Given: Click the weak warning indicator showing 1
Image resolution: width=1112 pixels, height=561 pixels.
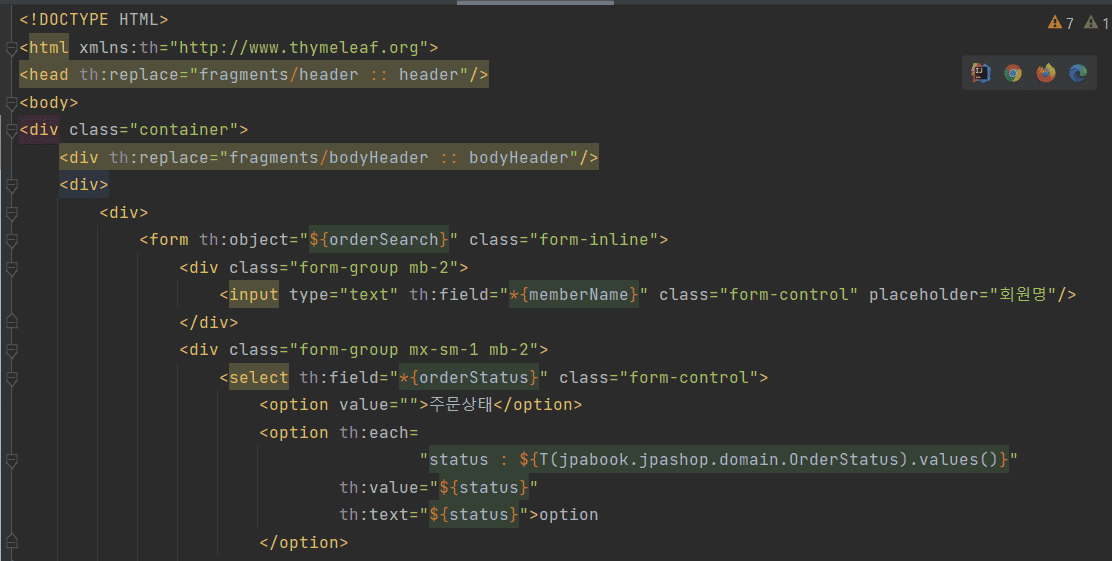Looking at the screenshot, I should point(1096,23).
